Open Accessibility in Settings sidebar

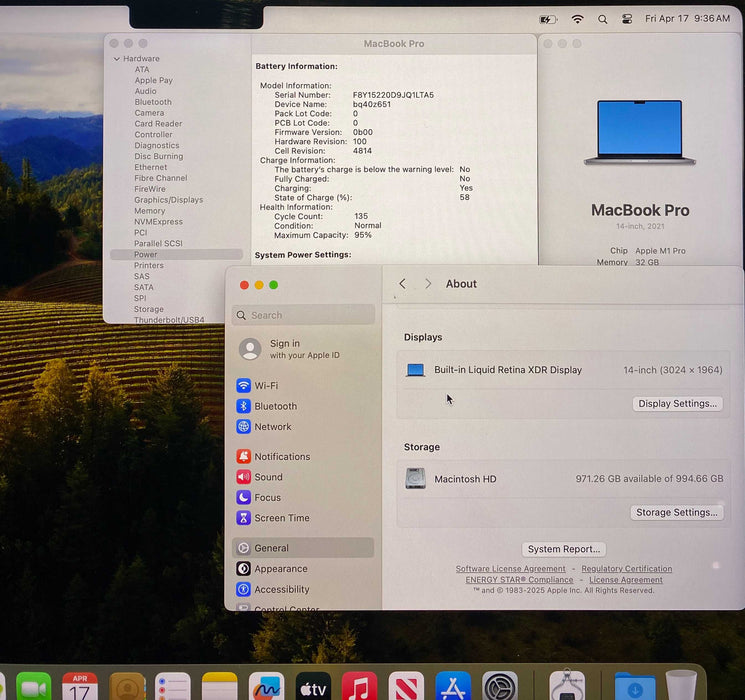[x=304, y=589]
